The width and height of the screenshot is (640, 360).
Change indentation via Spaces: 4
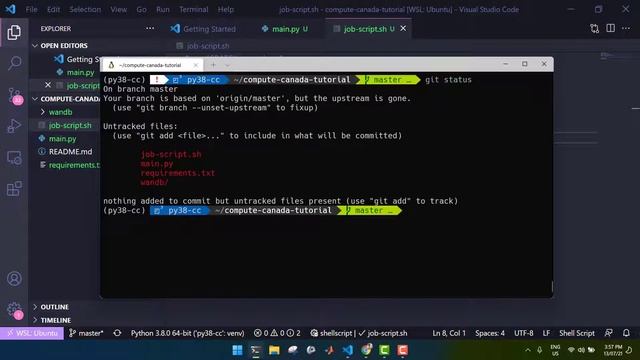pyautogui.click(x=490, y=333)
